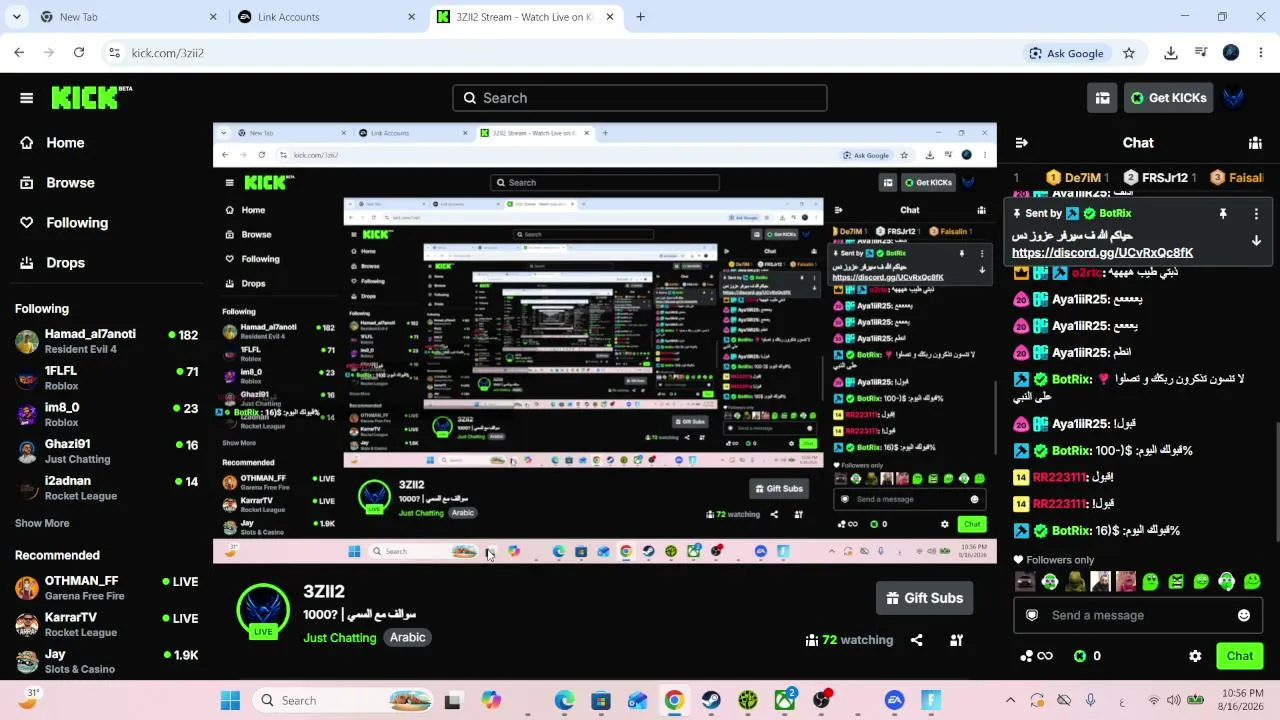Open the recommended OTHMAN_FF channel

coord(106,588)
